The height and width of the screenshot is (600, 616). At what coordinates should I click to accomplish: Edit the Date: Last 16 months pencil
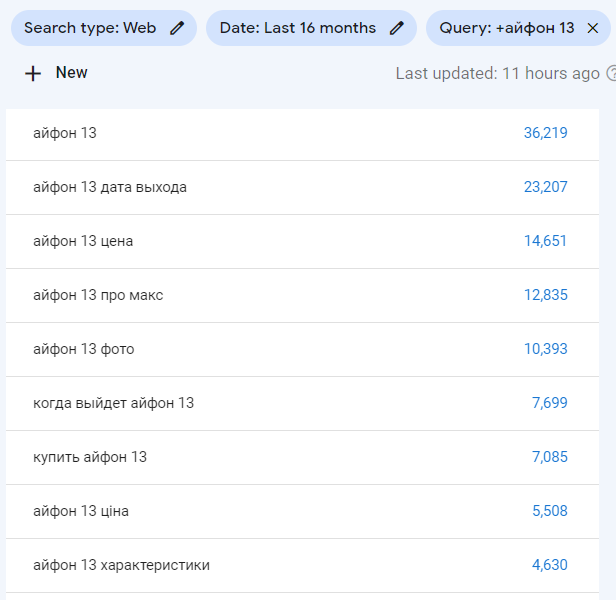396,28
